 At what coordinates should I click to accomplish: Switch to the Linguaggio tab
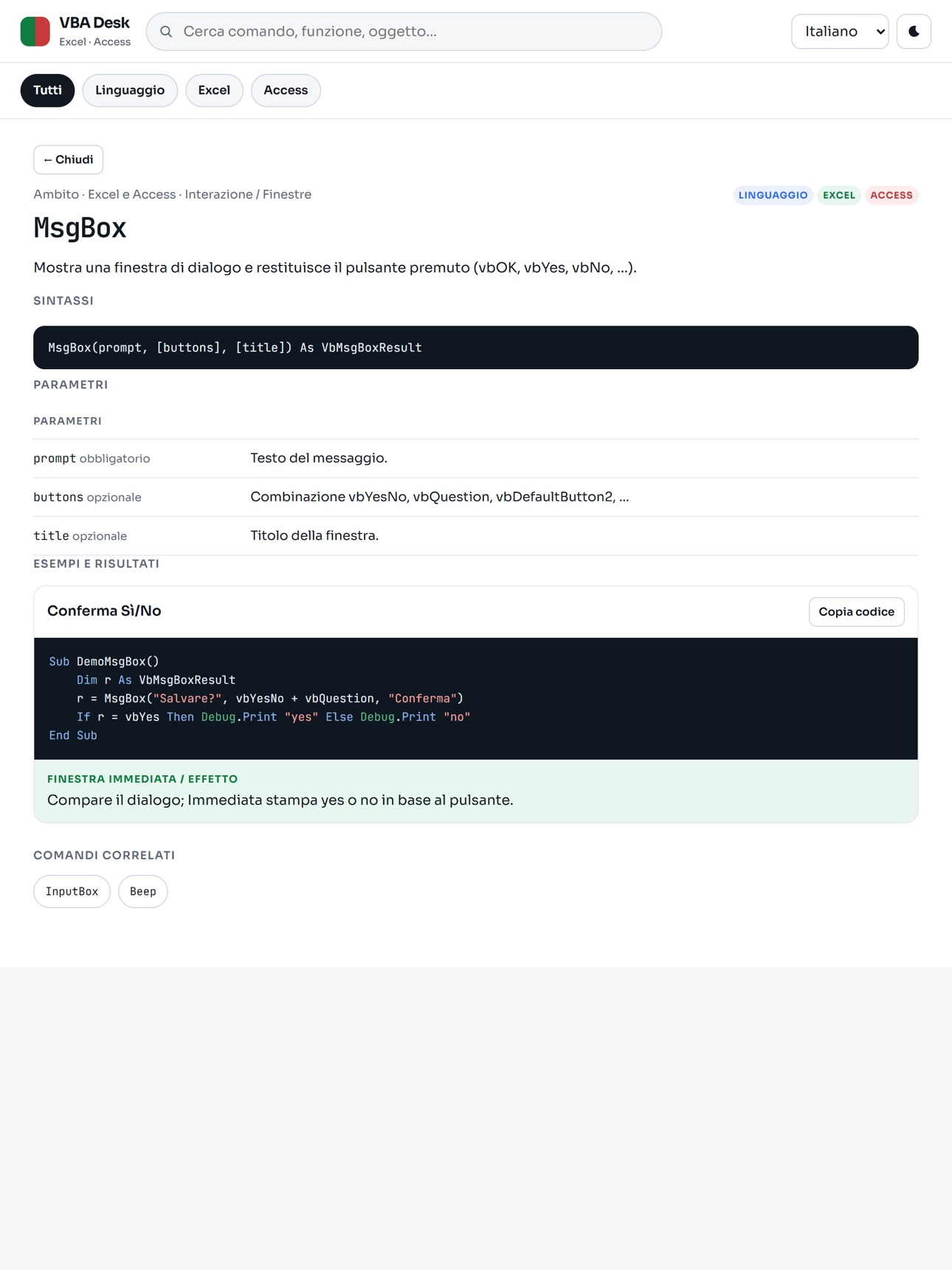pos(130,90)
